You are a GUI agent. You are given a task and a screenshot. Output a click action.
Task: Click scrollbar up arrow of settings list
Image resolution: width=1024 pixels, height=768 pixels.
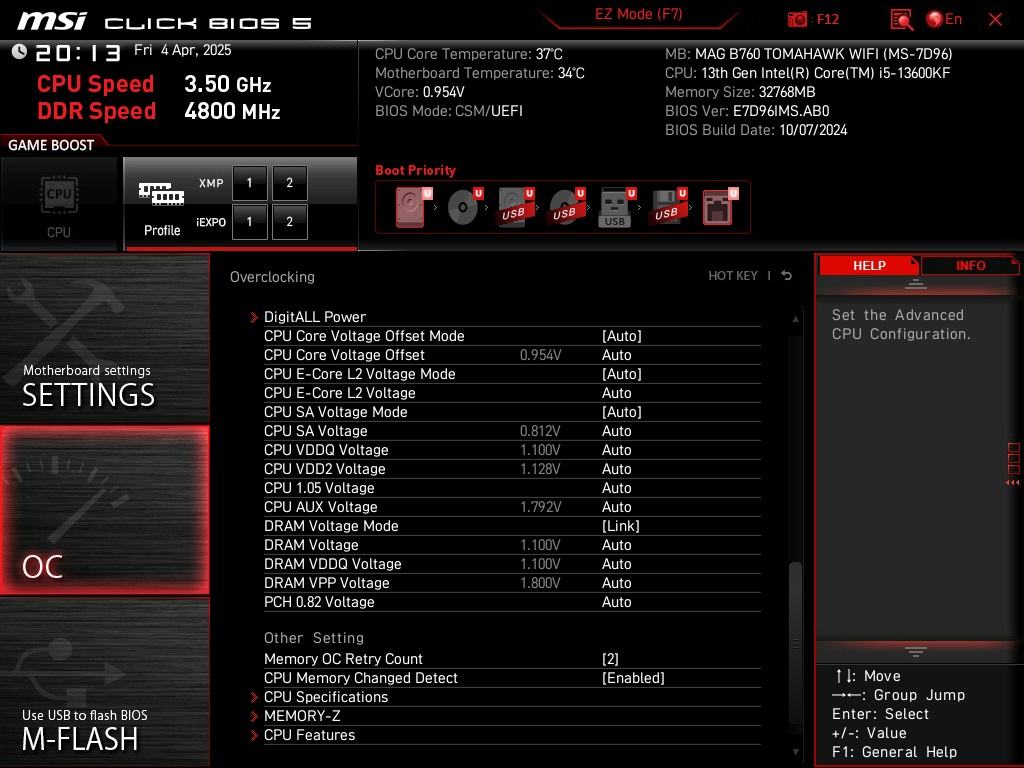pos(795,319)
